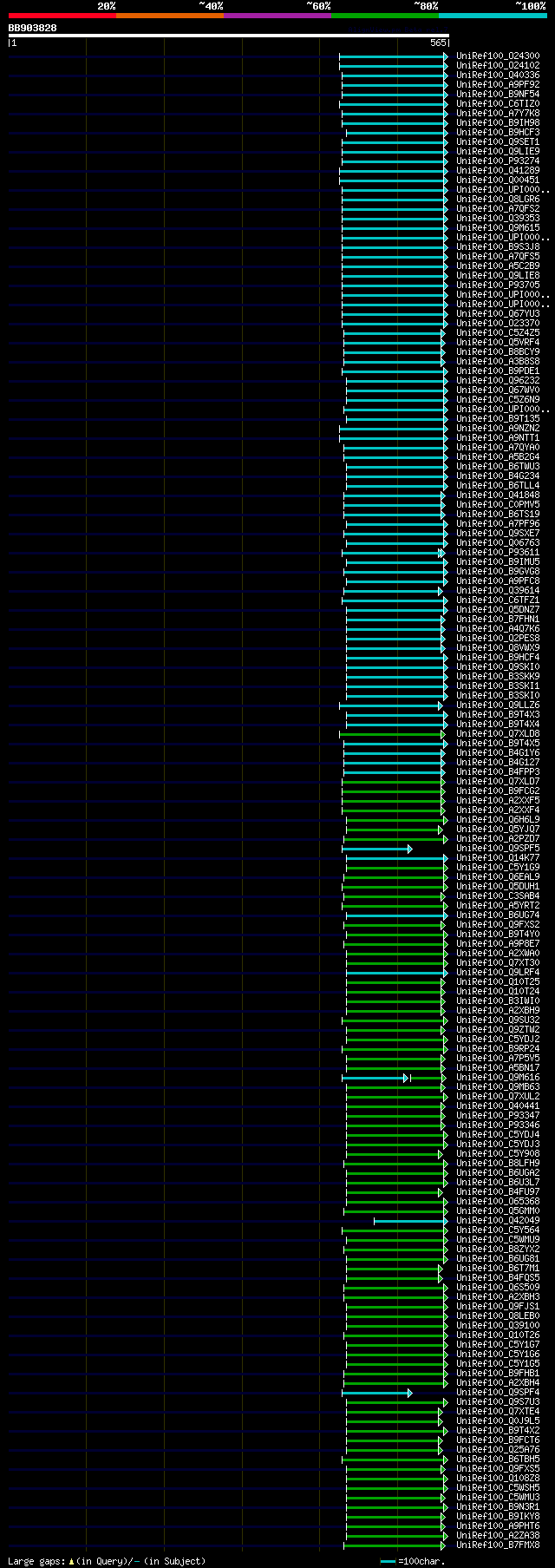The width and height of the screenshot is (555, 1568).
Task: Select label UniRef100_B8LFH9
Action: [x=498, y=1164]
